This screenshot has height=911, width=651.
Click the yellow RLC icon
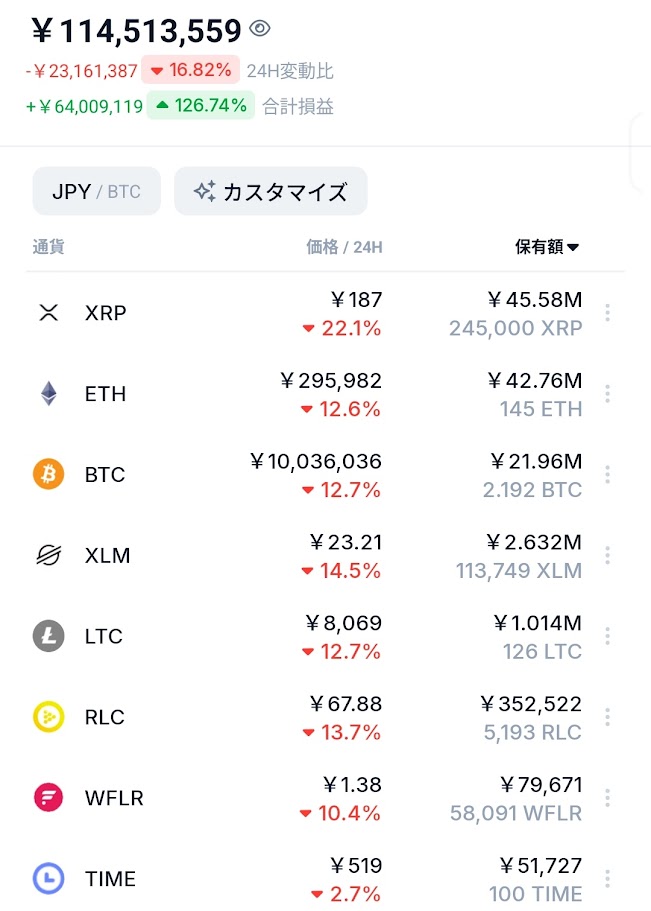48,717
